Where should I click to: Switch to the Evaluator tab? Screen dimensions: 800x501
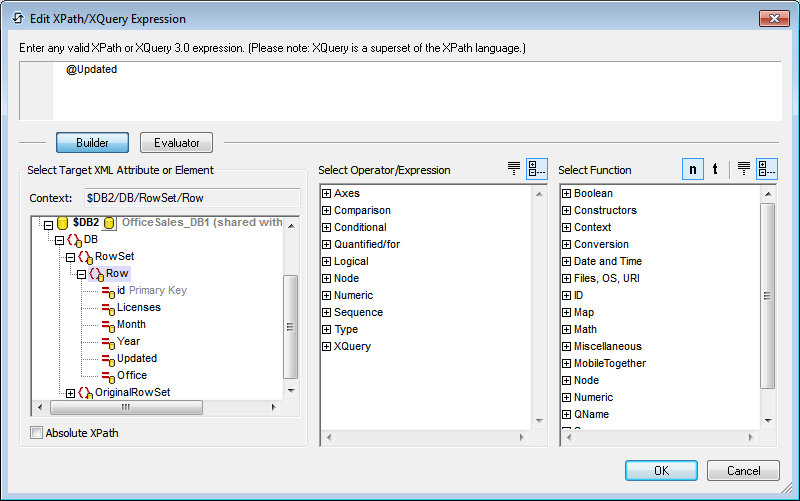(176, 143)
